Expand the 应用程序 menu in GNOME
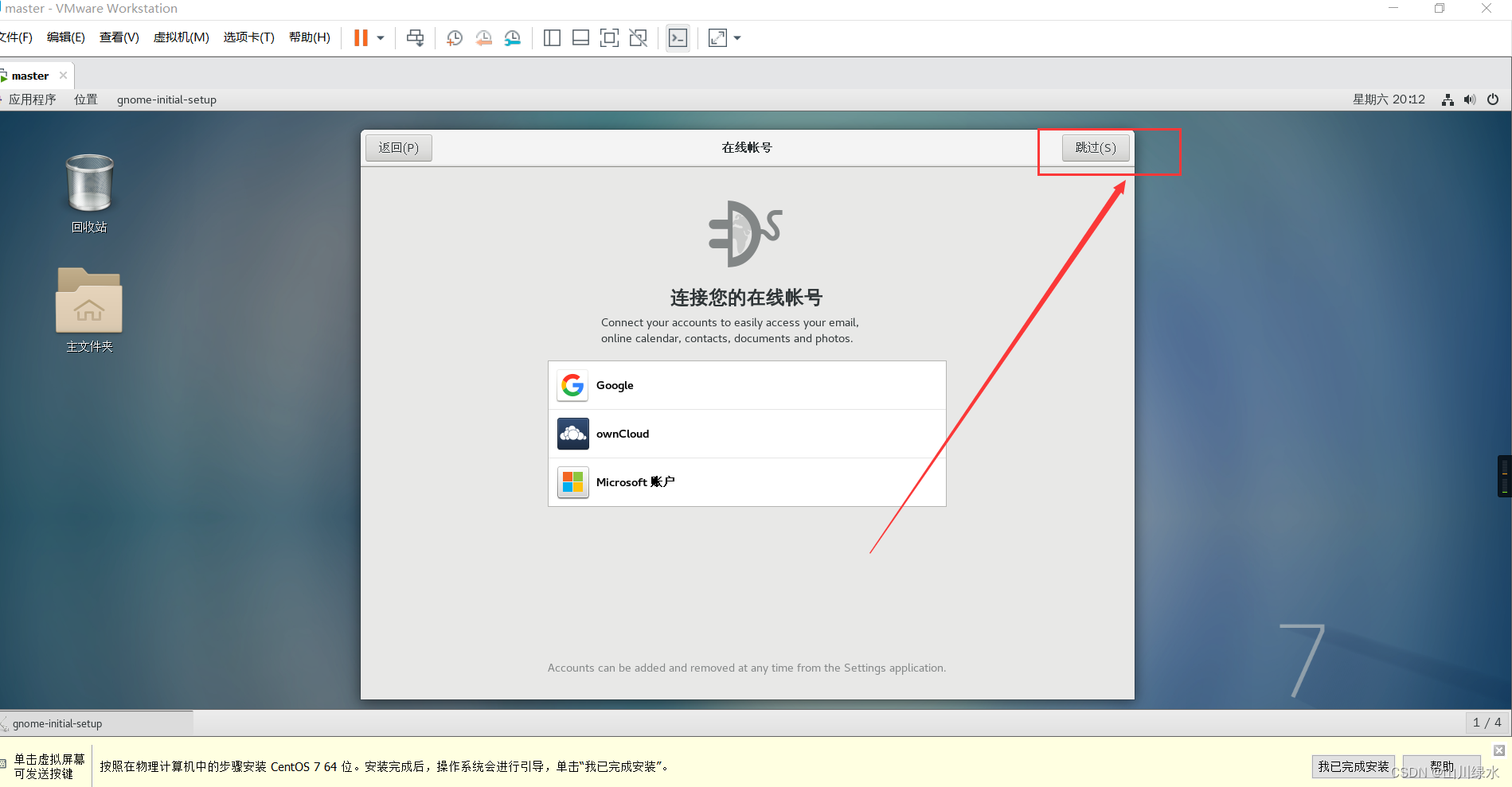This screenshot has height=787, width=1512. tap(33, 99)
